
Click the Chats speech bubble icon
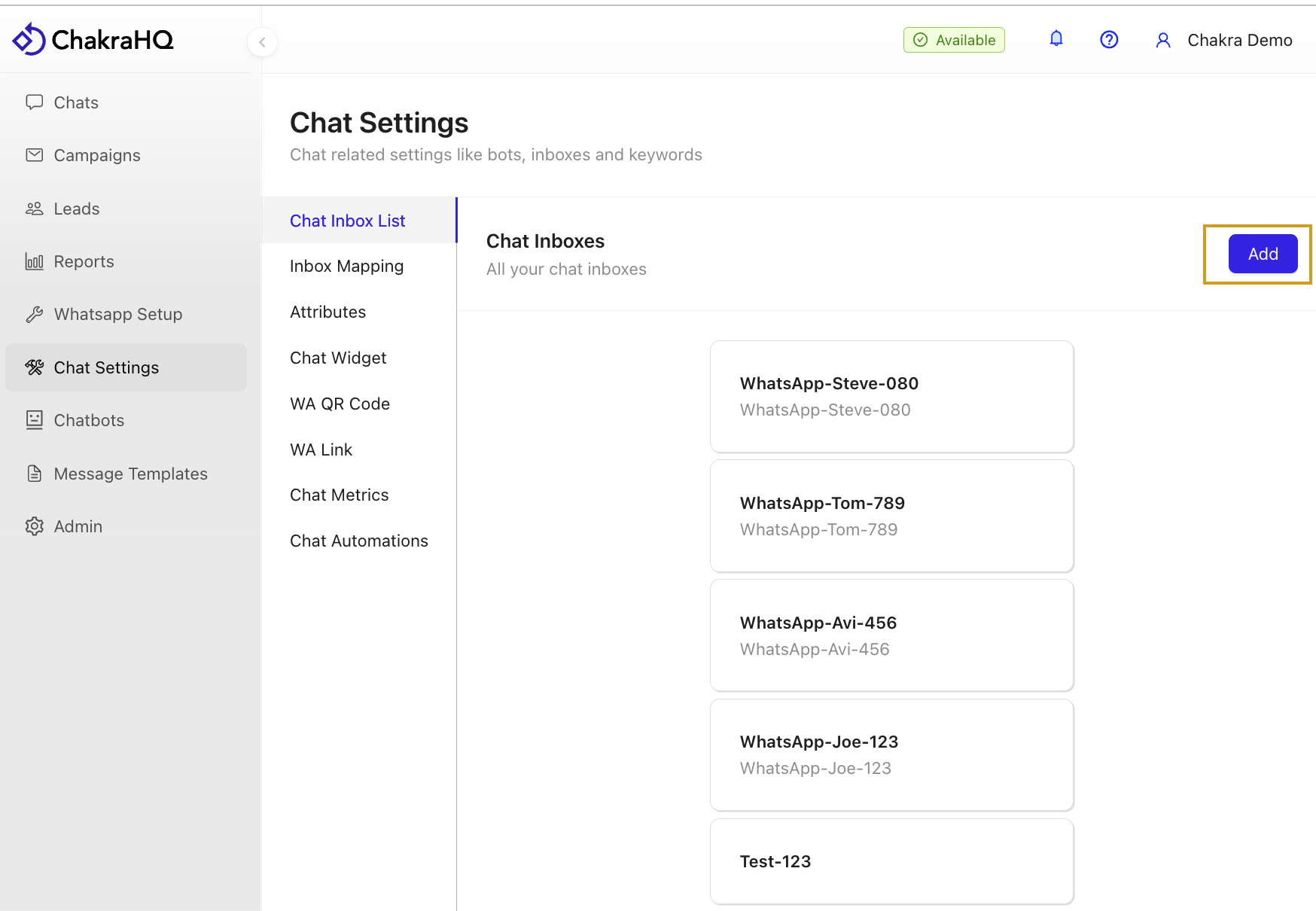click(x=35, y=102)
